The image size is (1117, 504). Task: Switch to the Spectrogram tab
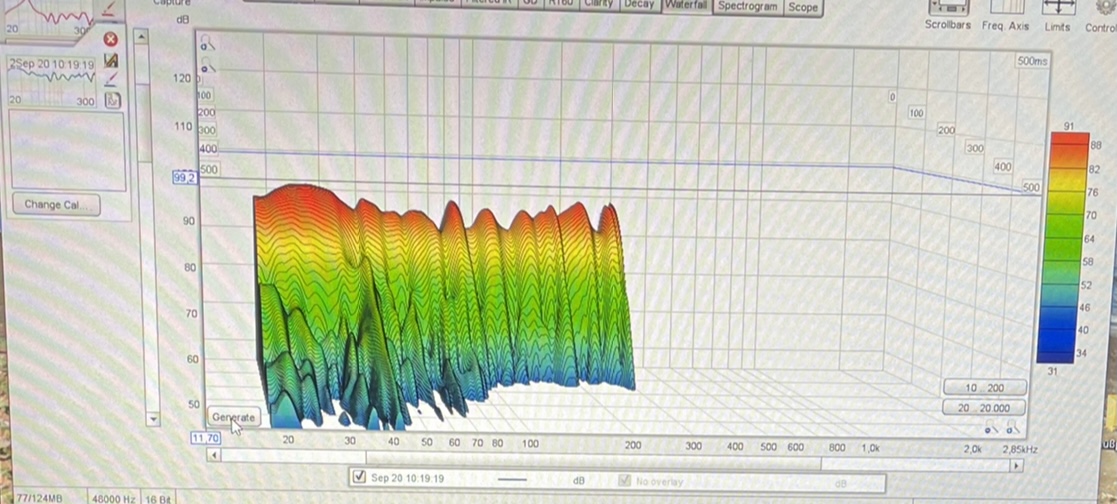pos(747,6)
